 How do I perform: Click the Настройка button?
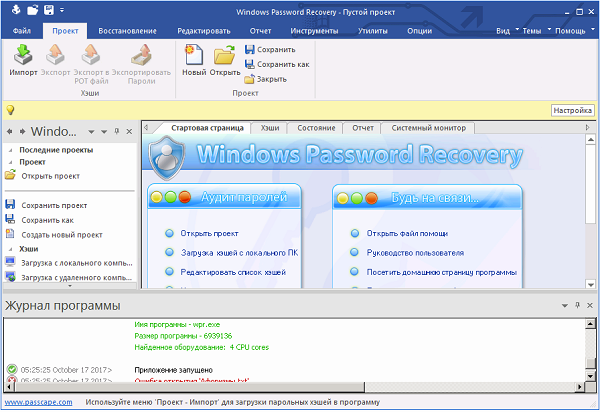point(572,110)
